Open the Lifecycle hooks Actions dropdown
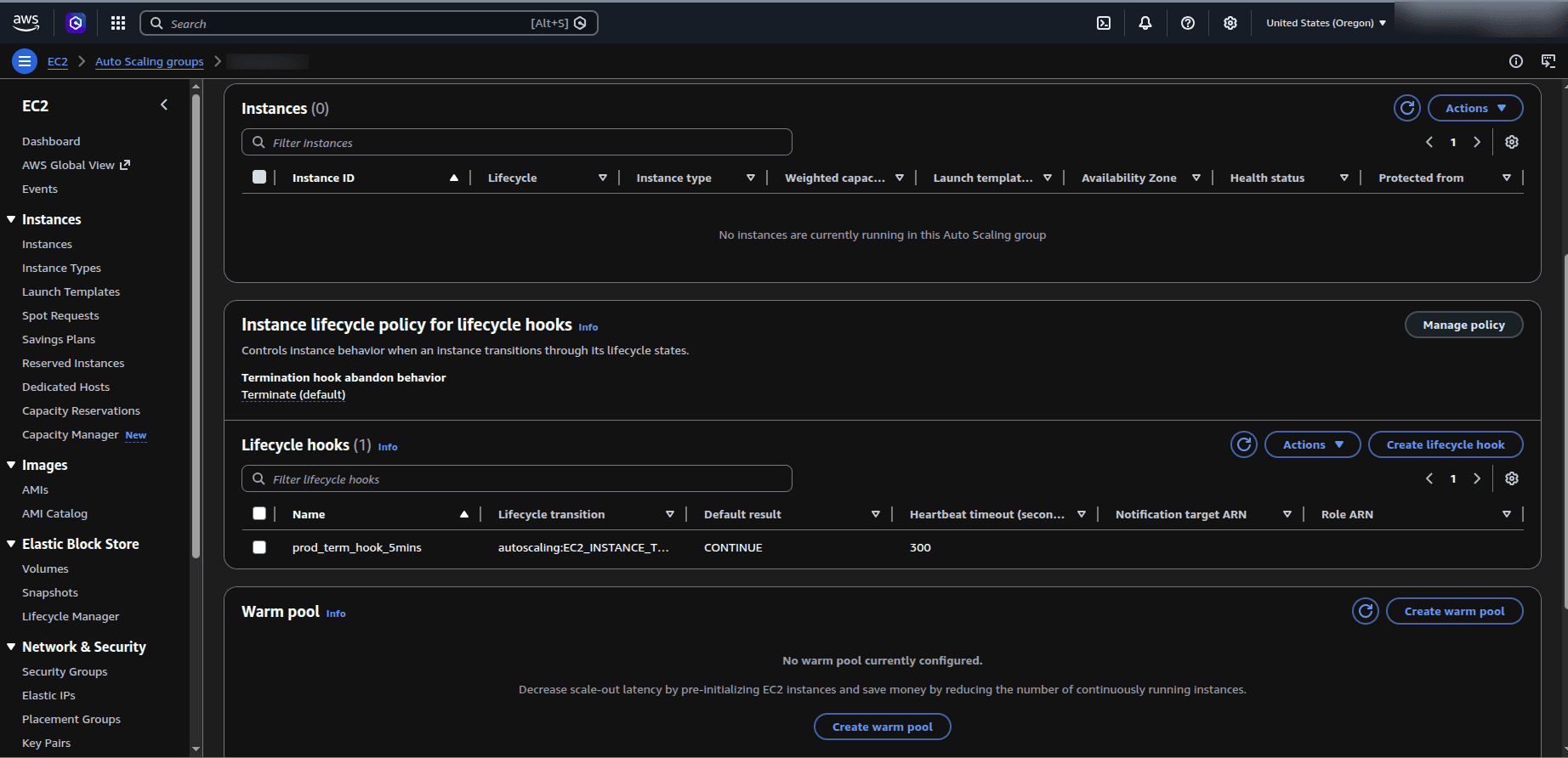This screenshot has height=758, width=1568. click(x=1313, y=444)
